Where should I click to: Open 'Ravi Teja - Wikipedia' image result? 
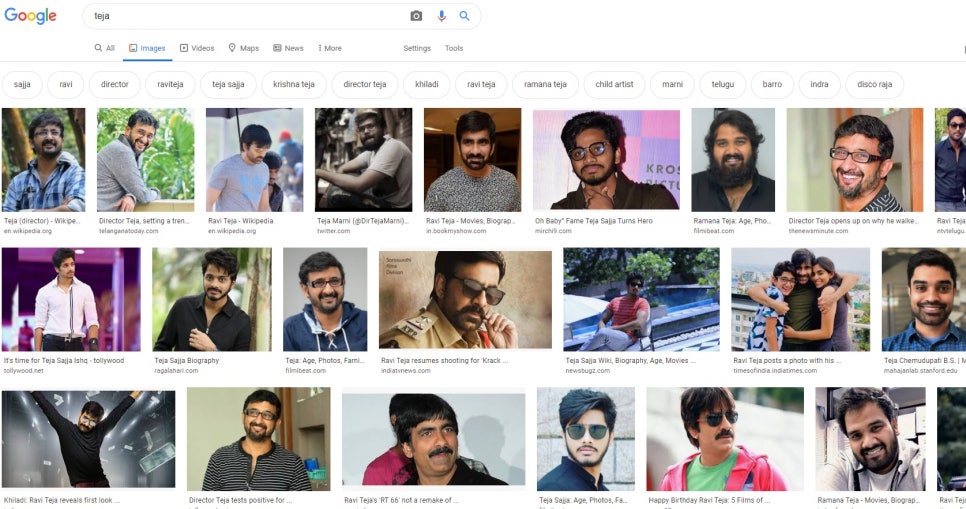pos(254,160)
